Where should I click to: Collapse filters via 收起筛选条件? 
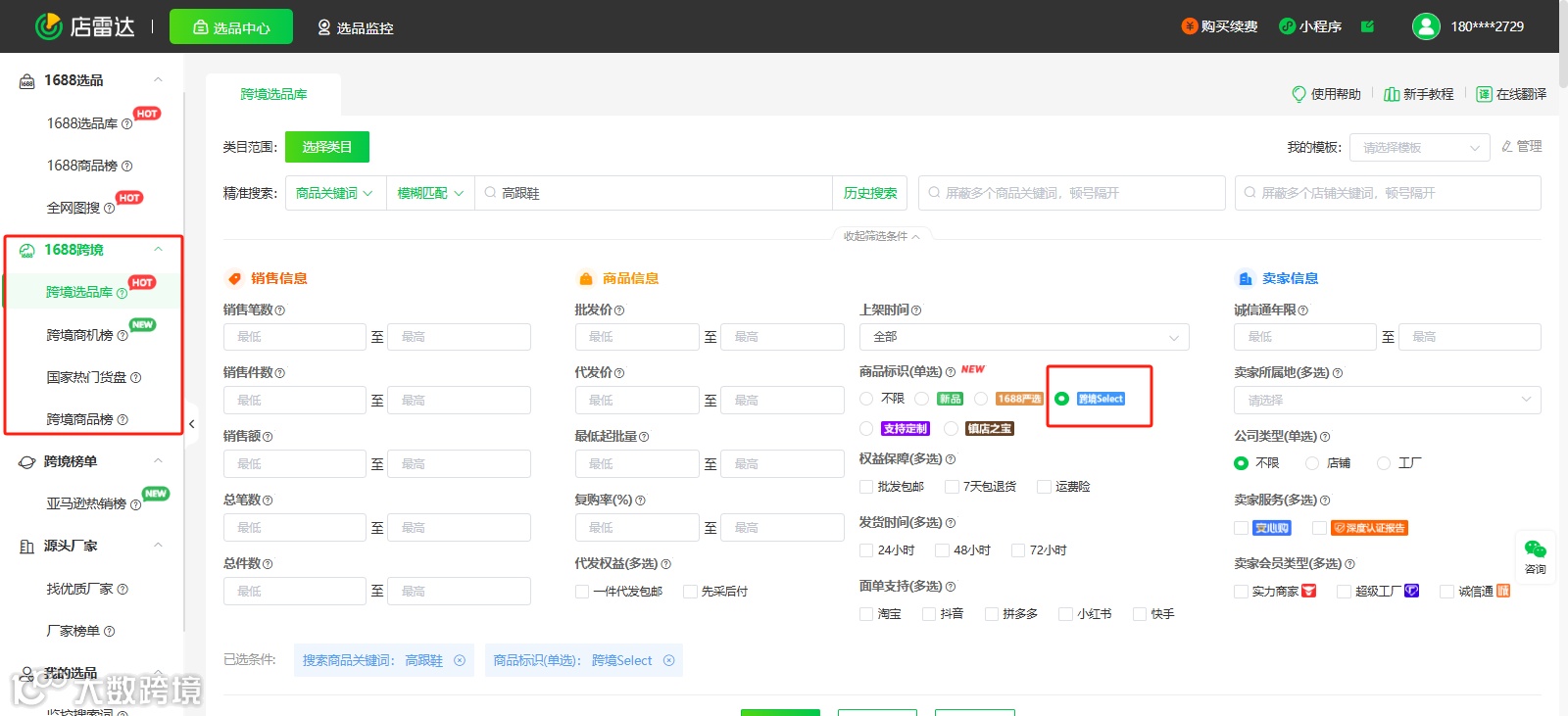pyautogui.click(x=882, y=236)
